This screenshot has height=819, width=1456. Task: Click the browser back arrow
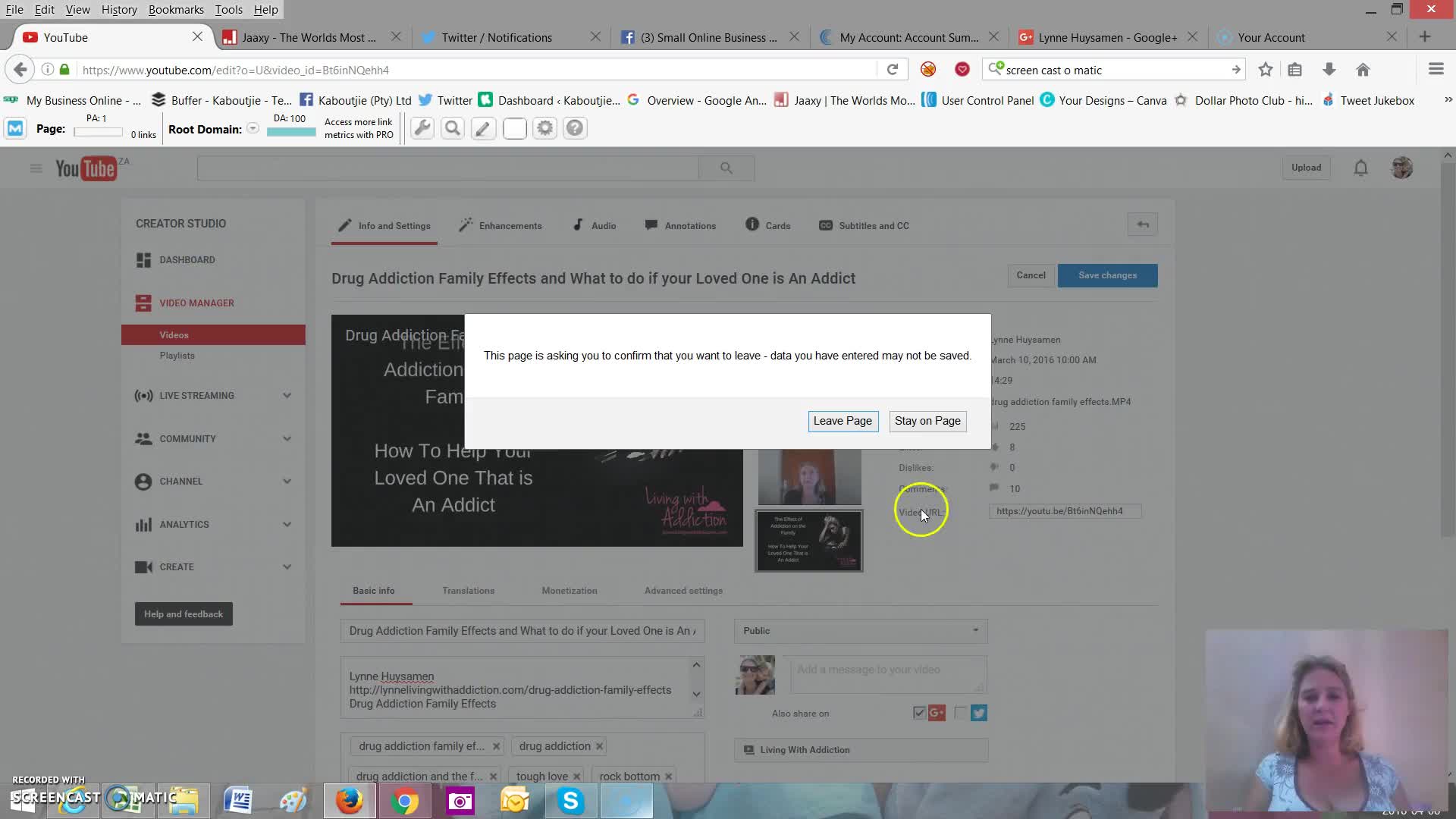(20, 70)
